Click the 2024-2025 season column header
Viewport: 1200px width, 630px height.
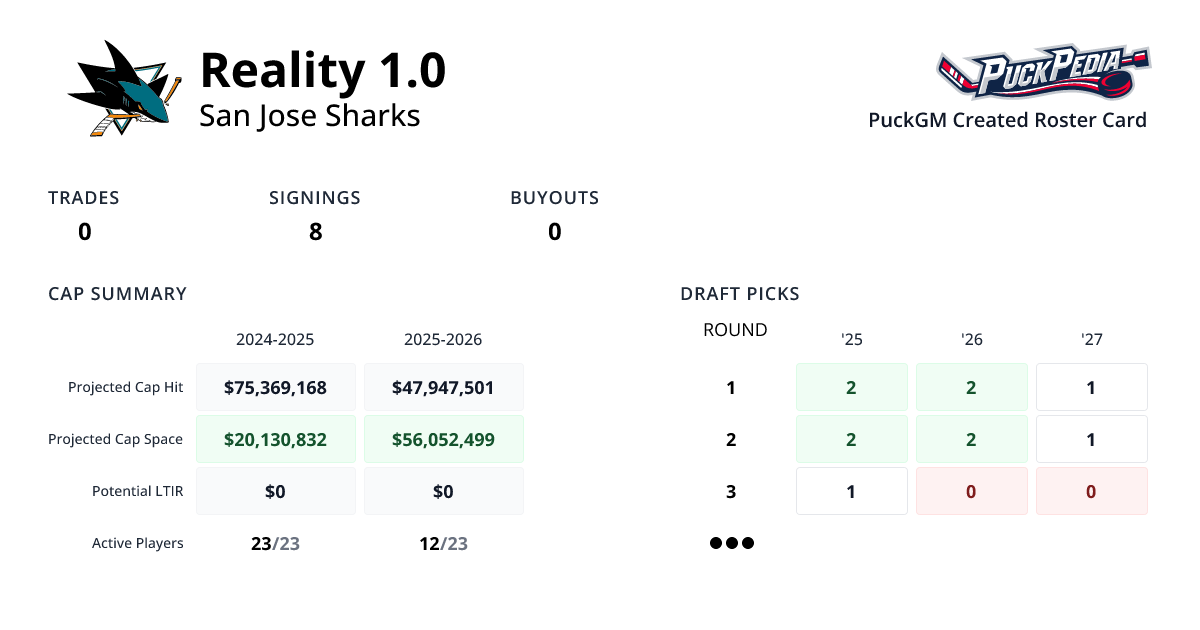click(275, 340)
